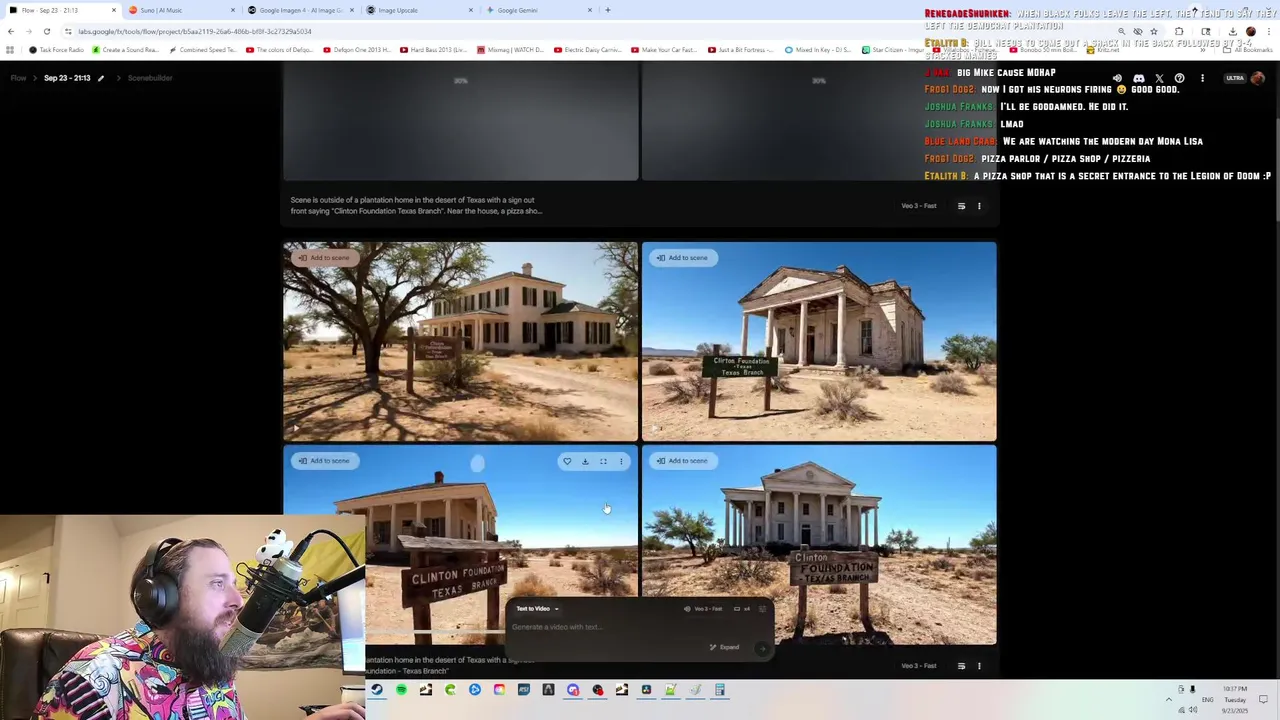This screenshot has width=1280, height=720.
Task: Open the Star Citizen Imgur bookmark
Action: coord(895,50)
